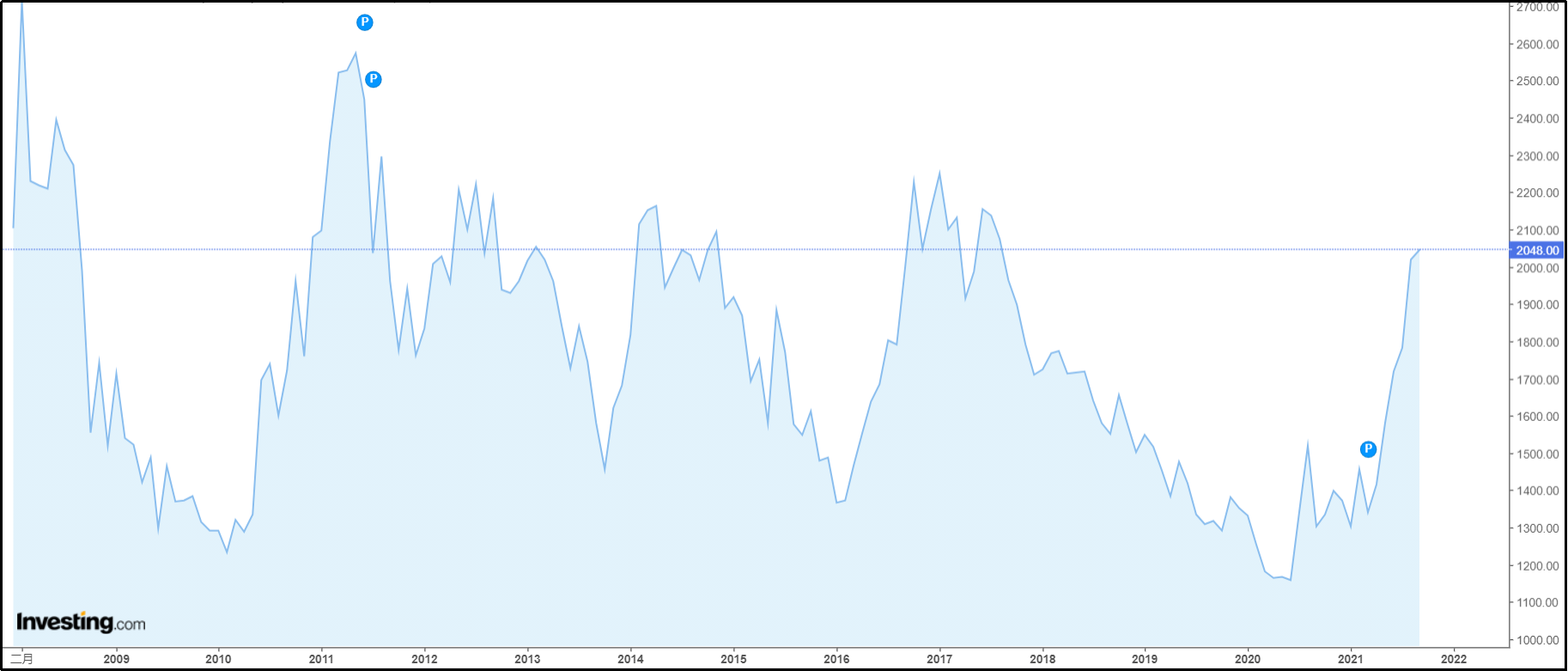The image size is (1568, 671).
Task: Select the 1200.00 price axis label
Action: pyautogui.click(x=1537, y=565)
